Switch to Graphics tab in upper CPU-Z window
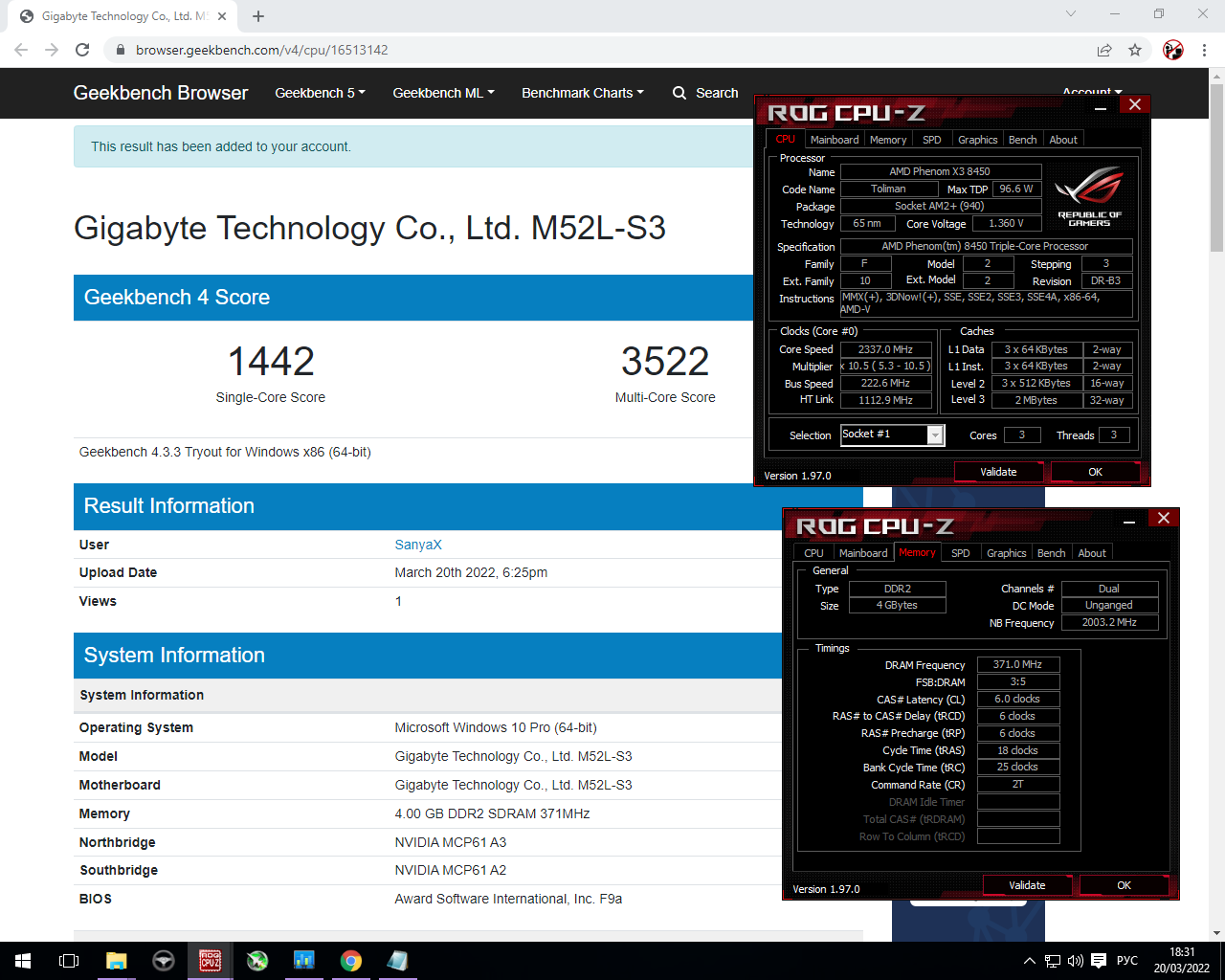 (x=978, y=140)
